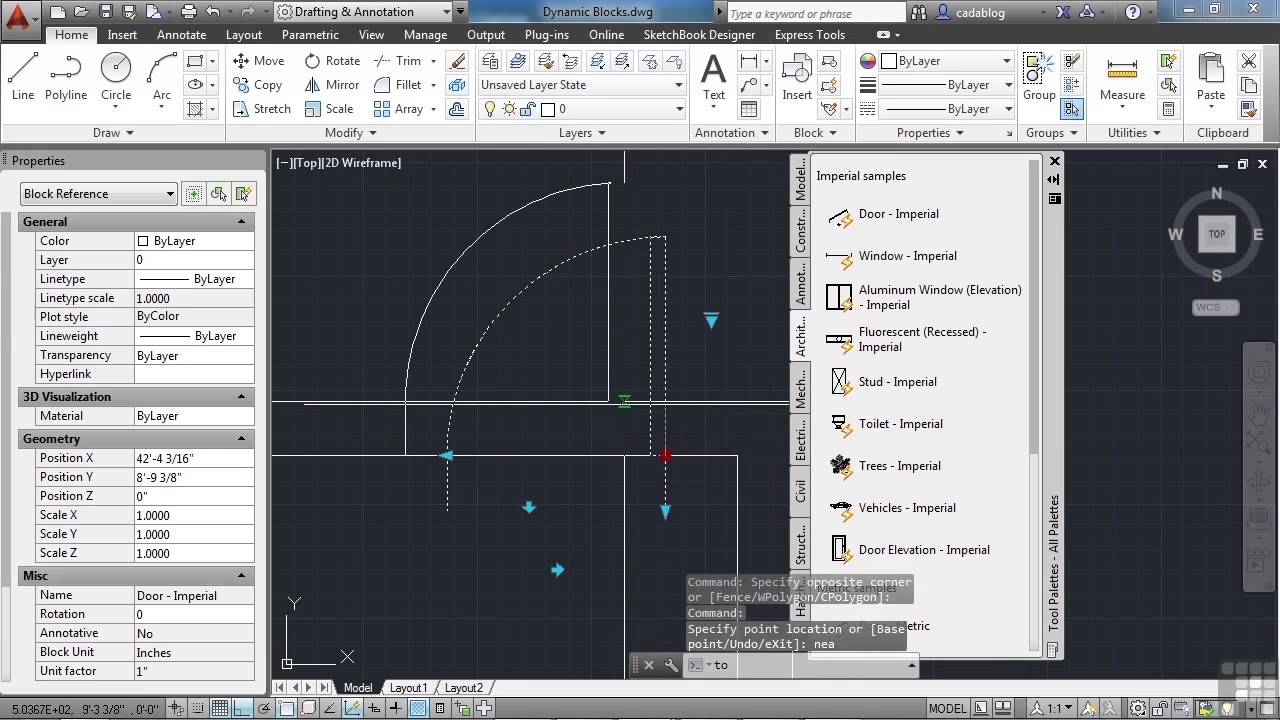1280x720 pixels.
Task: Collapse the Misc properties section
Action: tap(241, 576)
